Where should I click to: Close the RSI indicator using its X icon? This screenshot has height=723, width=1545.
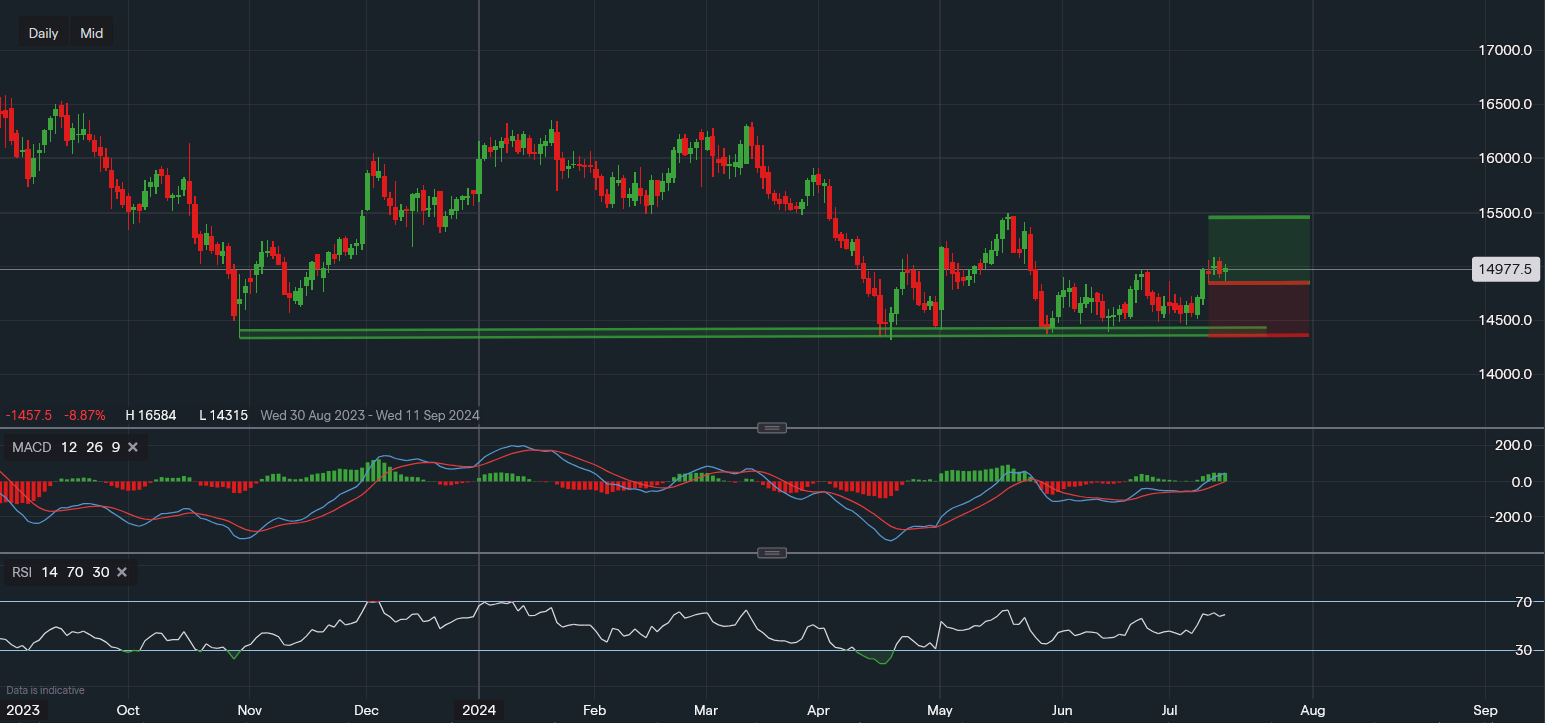122,572
